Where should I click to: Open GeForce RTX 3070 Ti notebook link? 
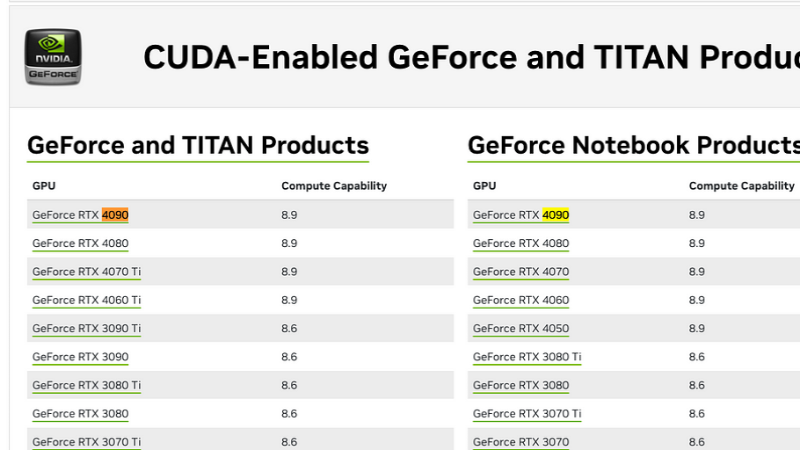click(x=527, y=414)
